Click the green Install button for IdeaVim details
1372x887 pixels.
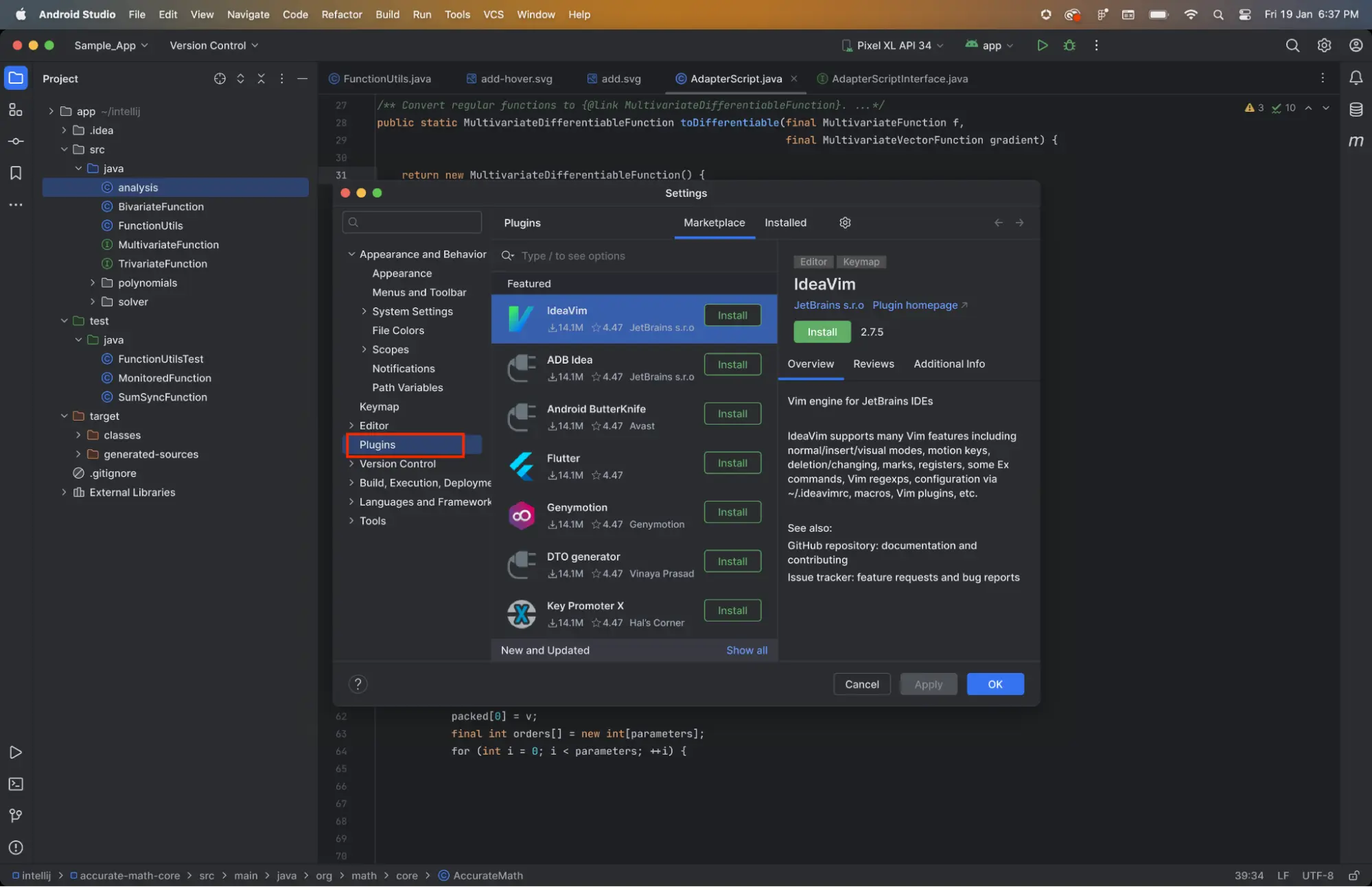[822, 331]
